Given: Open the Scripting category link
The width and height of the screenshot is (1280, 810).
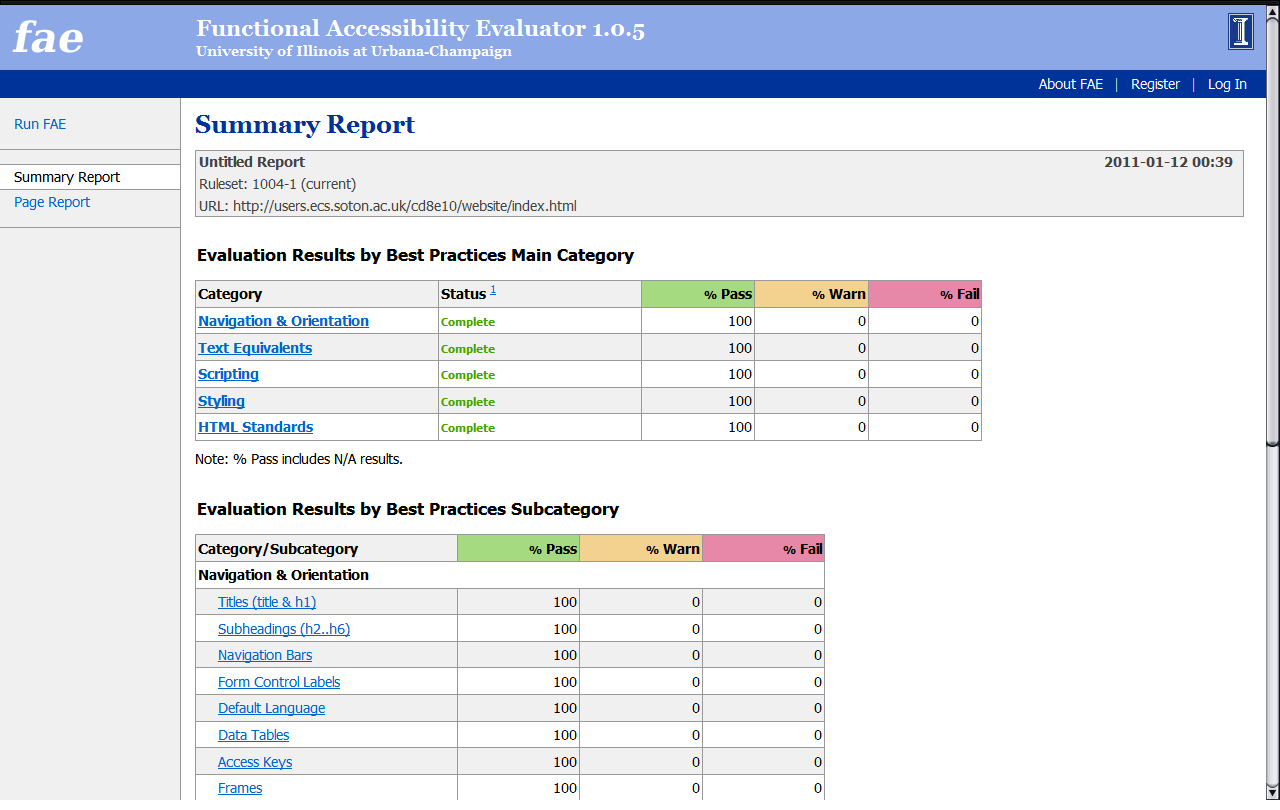Looking at the screenshot, I should pos(228,374).
